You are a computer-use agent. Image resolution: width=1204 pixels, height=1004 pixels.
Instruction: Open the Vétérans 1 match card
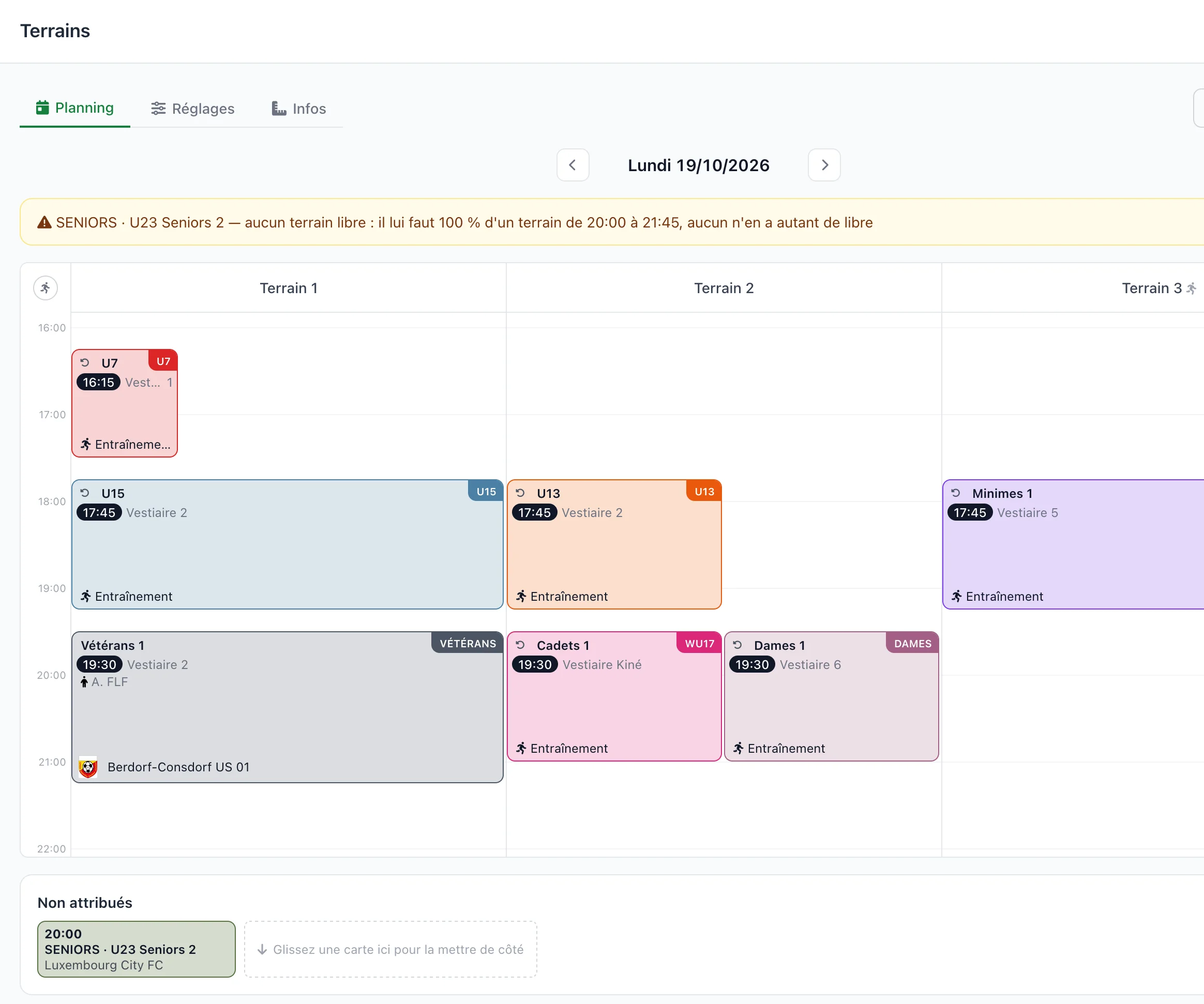click(x=287, y=707)
